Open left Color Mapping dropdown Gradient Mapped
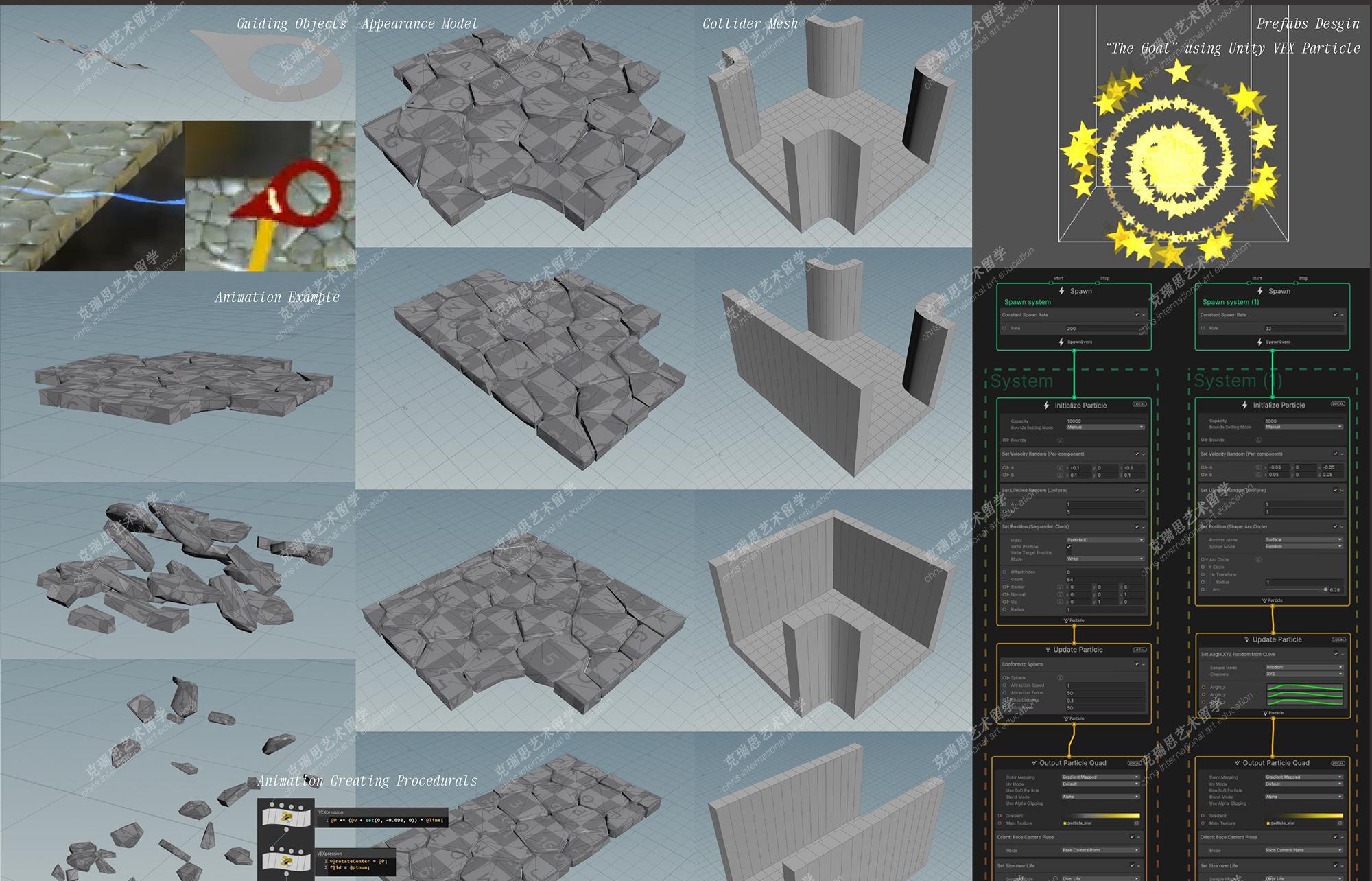This screenshot has width=1372, height=881. coord(1100,777)
